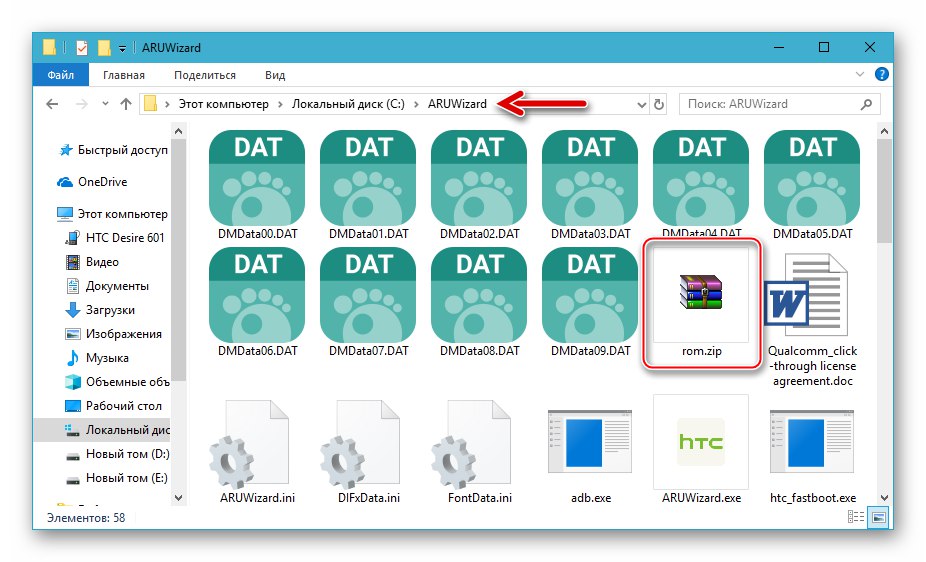This screenshot has width=926, height=562.
Task: Open Новый том (D:) drive
Action: tap(117, 454)
